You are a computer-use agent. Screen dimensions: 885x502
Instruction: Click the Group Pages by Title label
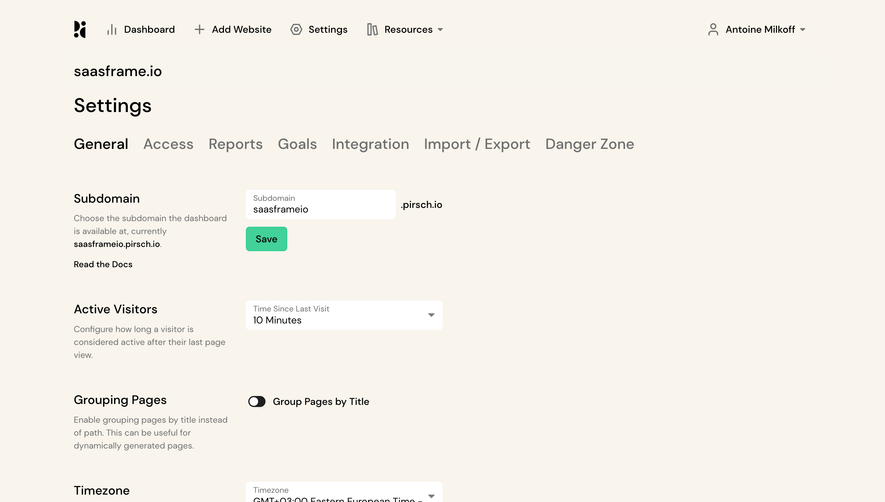click(x=321, y=401)
